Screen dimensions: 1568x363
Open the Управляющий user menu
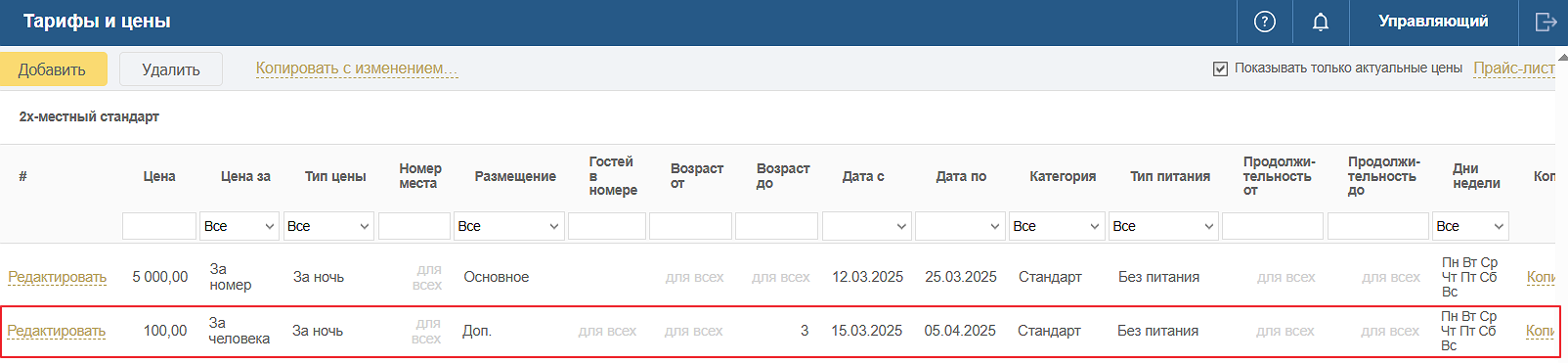click(1433, 22)
